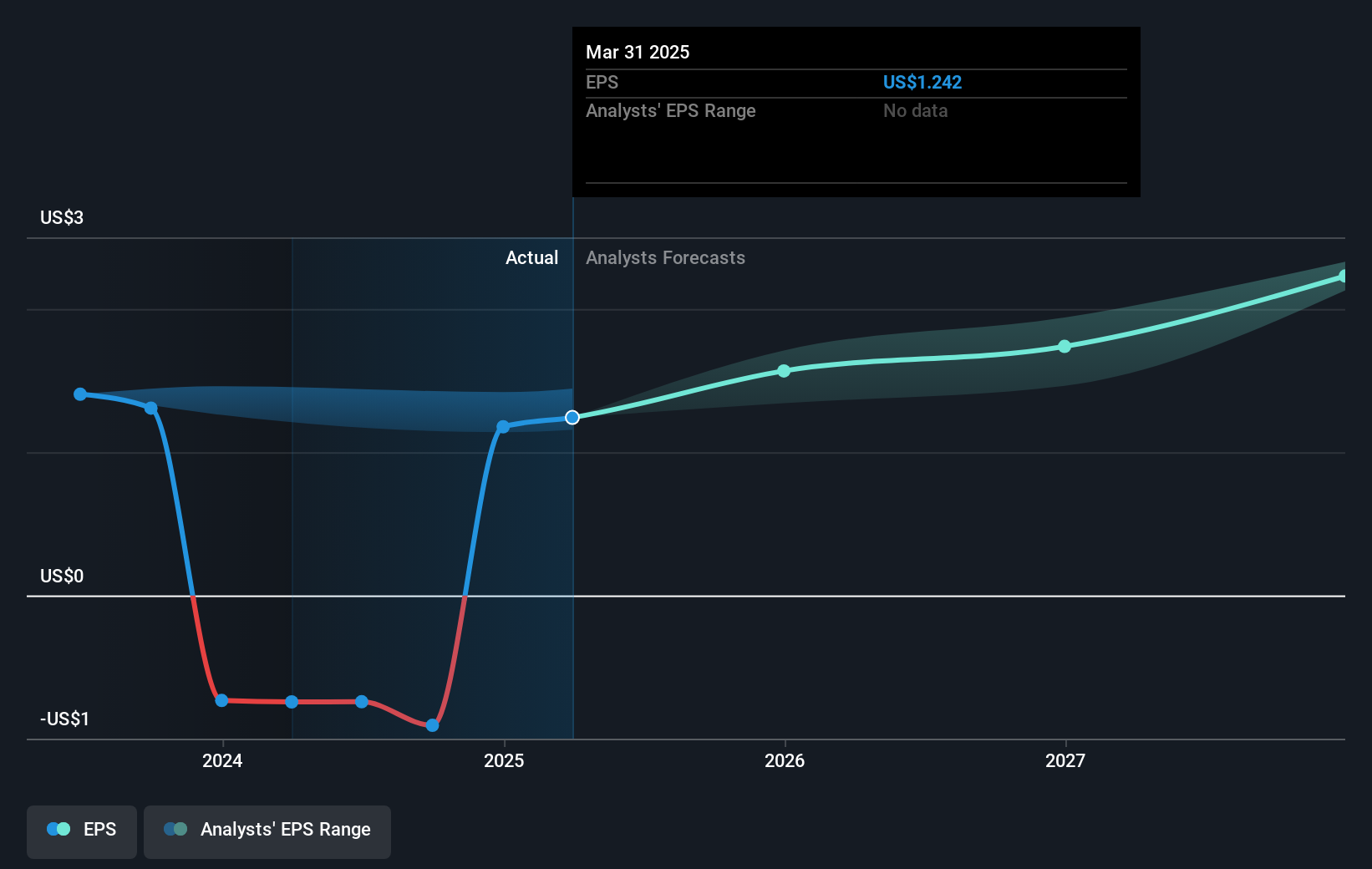Click the -US$1 y-axis label
The width and height of the screenshot is (1372, 869).
65,719
